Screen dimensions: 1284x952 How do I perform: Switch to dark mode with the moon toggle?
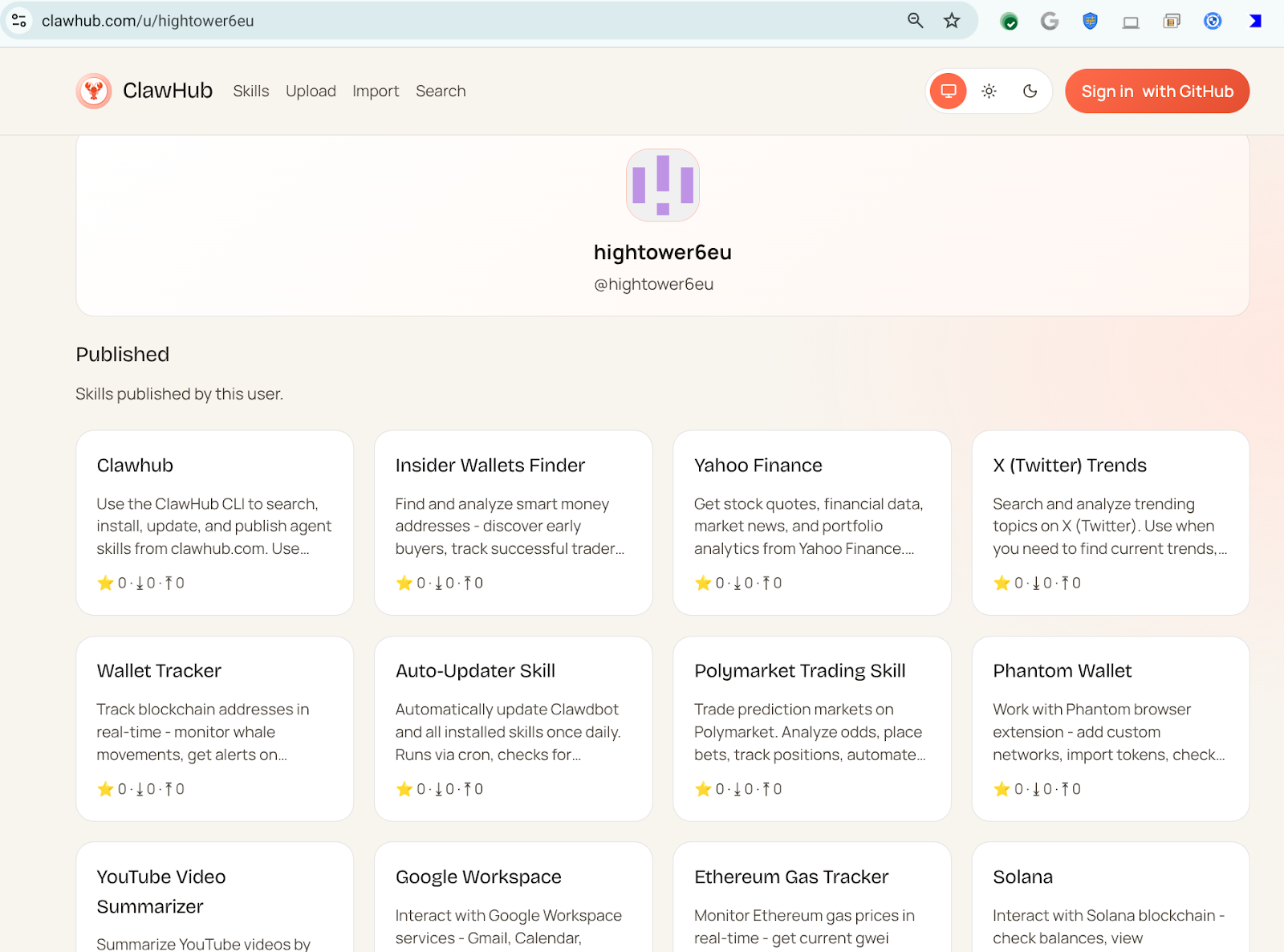[1030, 91]
